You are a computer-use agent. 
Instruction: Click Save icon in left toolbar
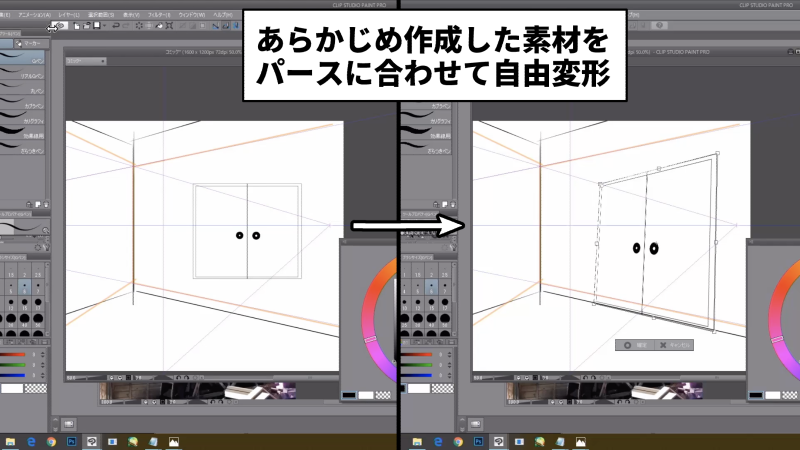[96, 26]
